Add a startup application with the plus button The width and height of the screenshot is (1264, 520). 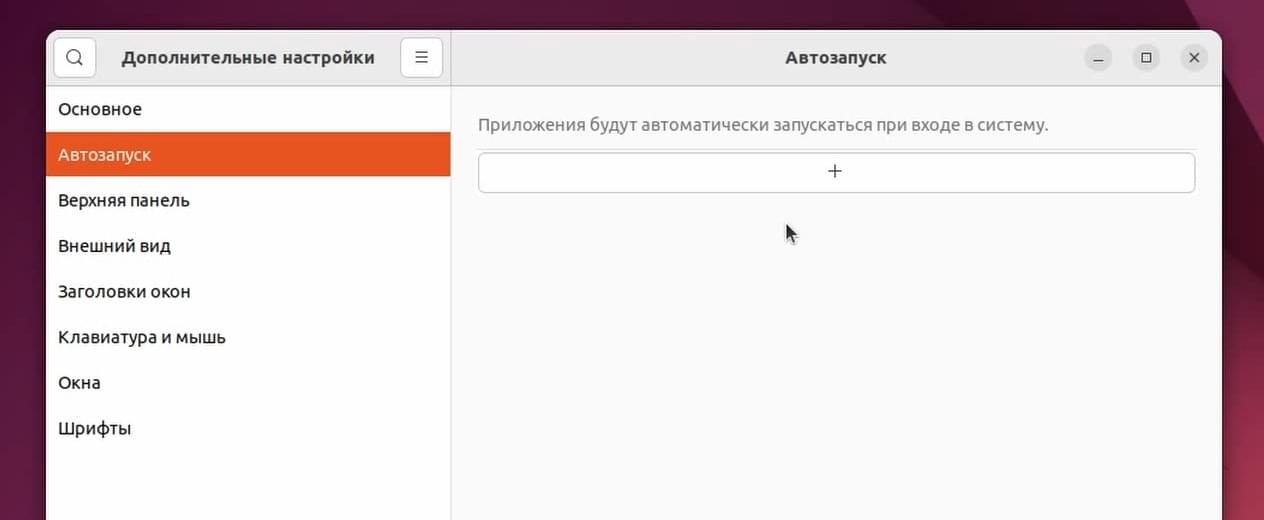[x=836, y=172]
